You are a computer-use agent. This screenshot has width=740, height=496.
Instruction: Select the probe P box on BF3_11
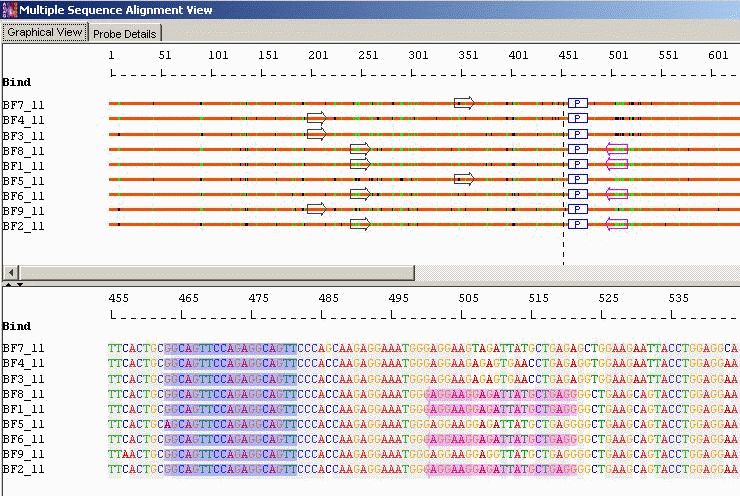578,134
